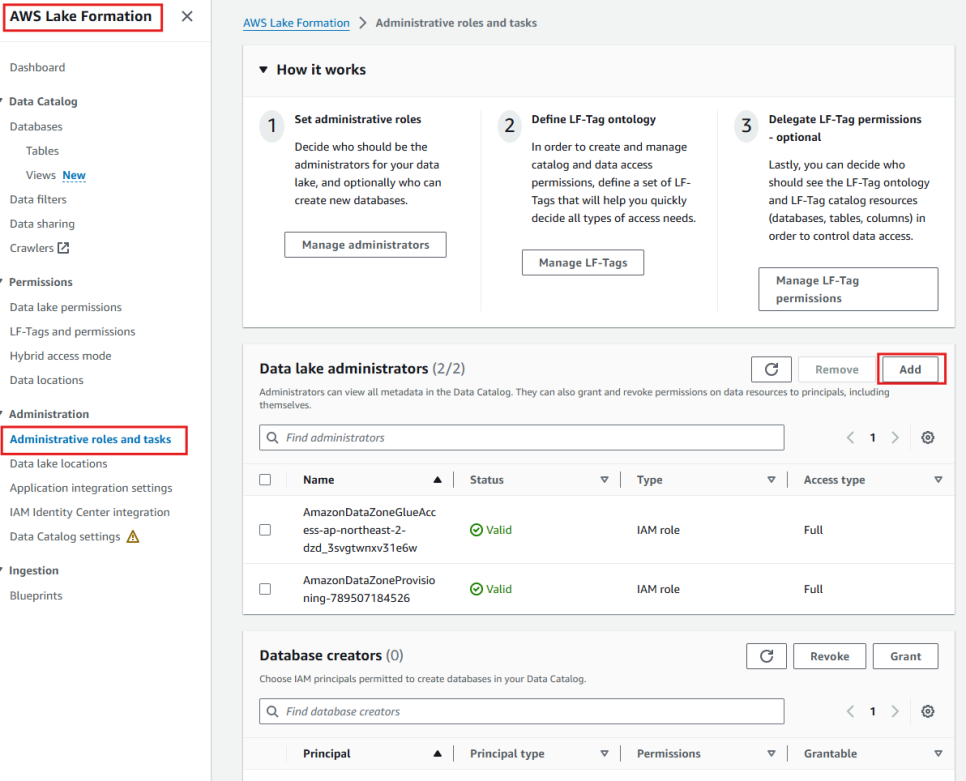The image size is (966, 781).
Task: Focus the Find administrators search field
Action: [521, 437]
